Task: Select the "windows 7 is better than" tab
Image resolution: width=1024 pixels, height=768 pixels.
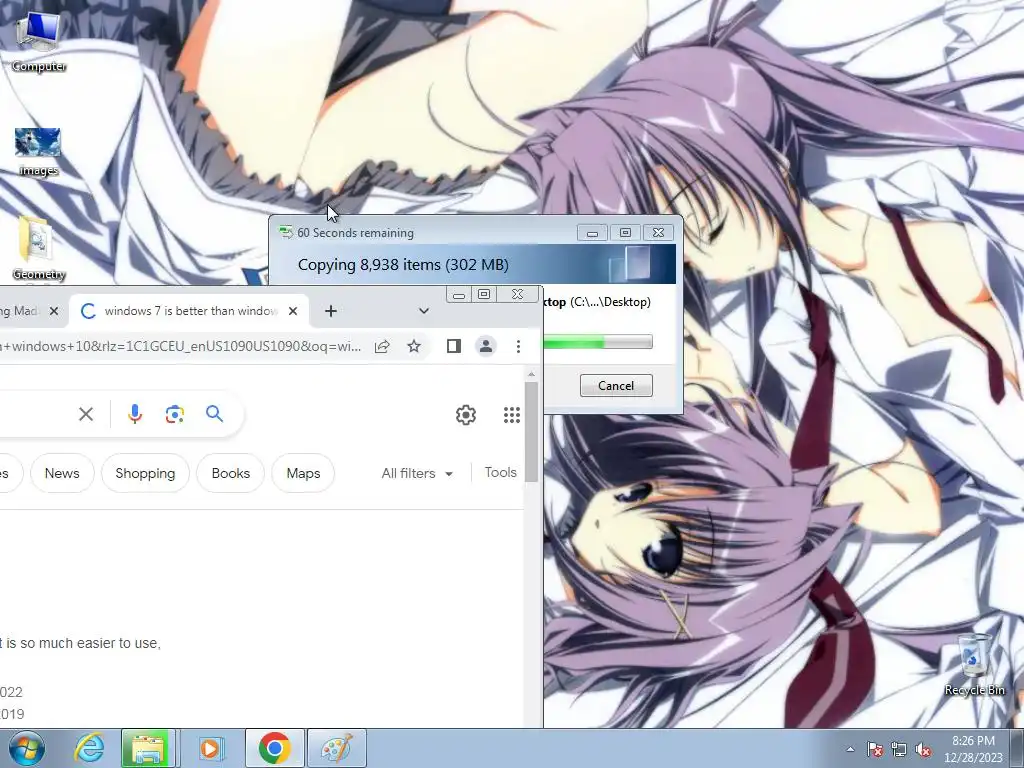Action: (x=189, y=311)
